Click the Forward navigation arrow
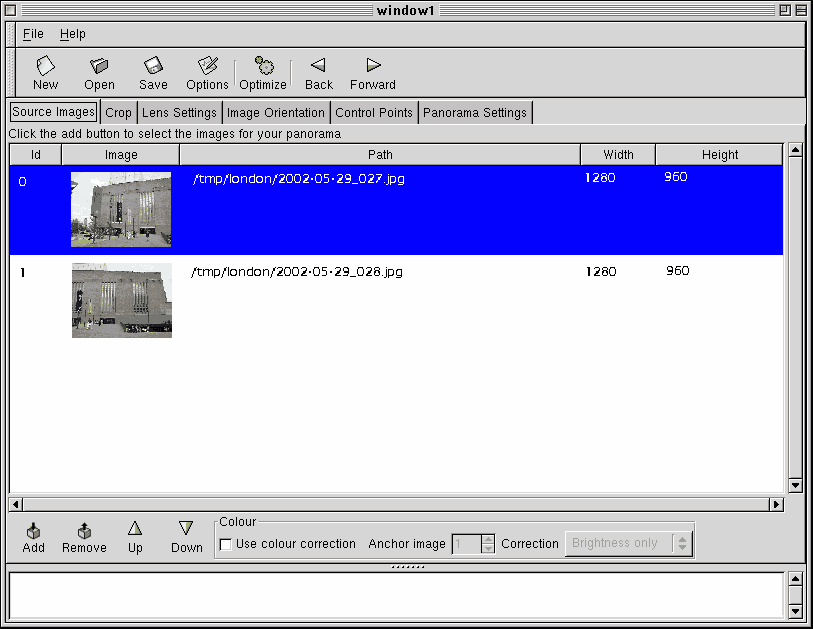 tap(372, 70)
